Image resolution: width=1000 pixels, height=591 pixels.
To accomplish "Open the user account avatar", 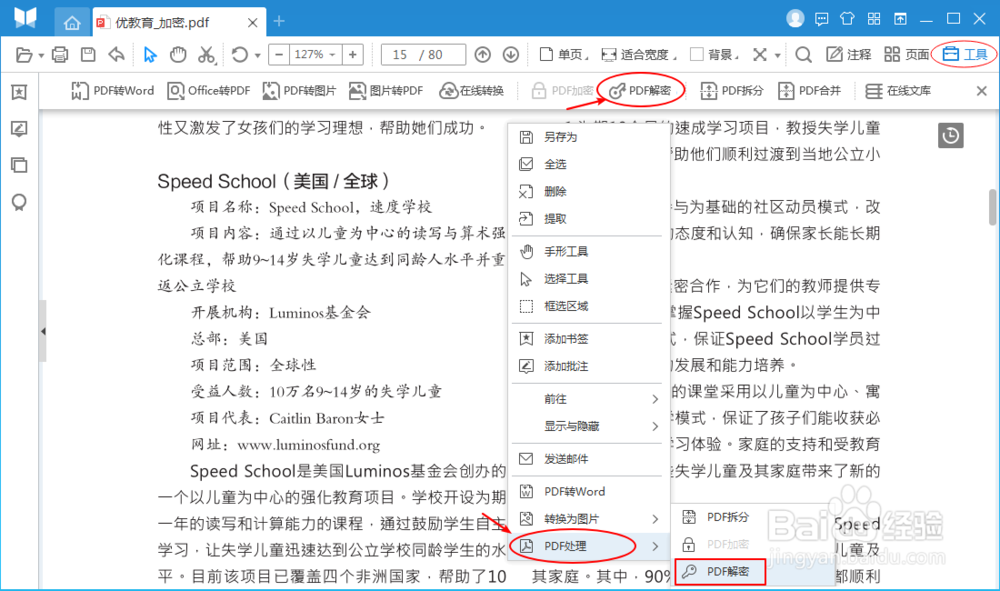I will coord(795,18).
